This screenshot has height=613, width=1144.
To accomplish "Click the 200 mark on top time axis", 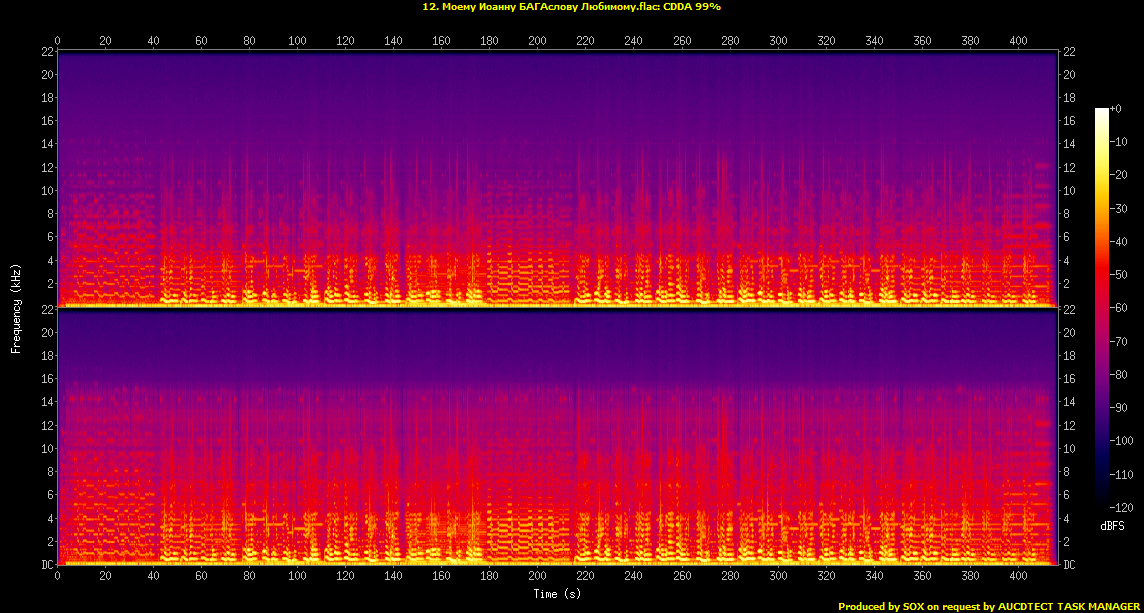I will [x=537, y=41].
